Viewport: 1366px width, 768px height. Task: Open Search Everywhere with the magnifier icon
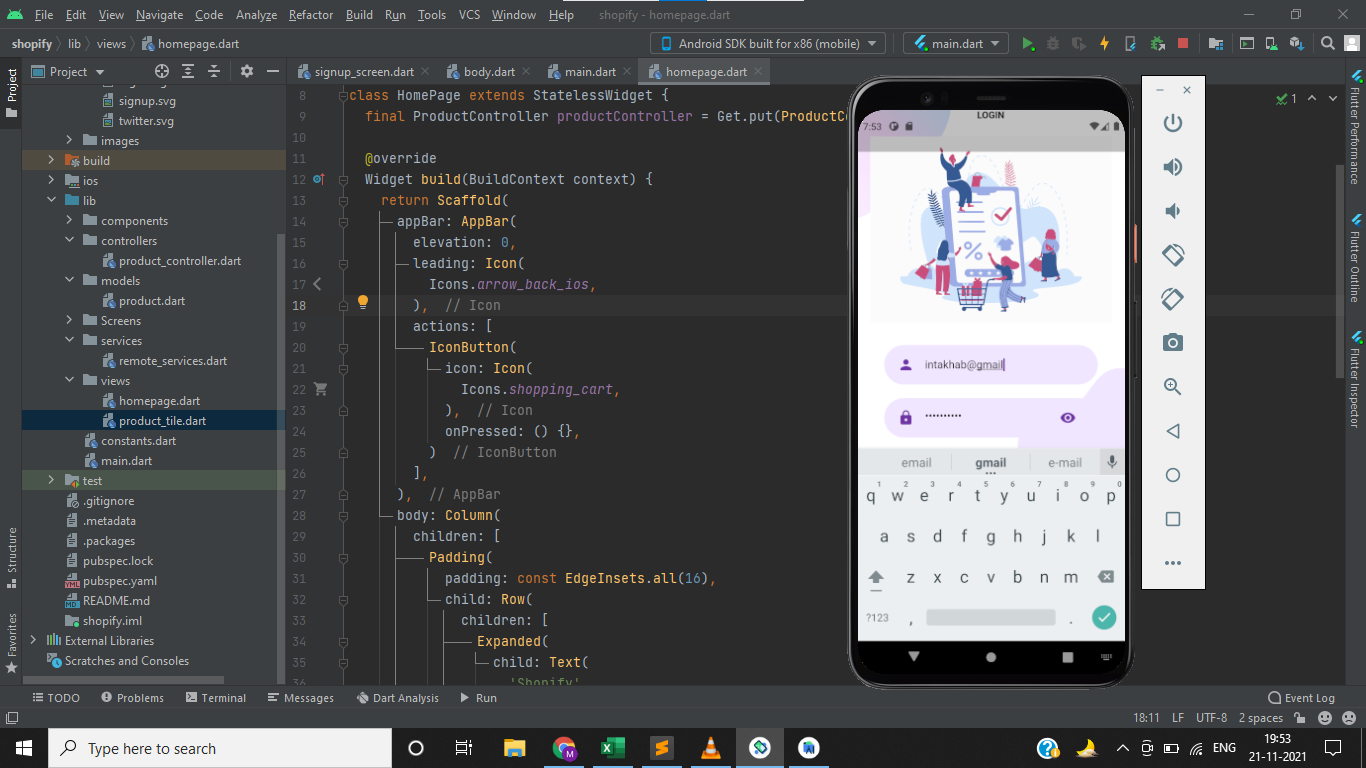1327,43
